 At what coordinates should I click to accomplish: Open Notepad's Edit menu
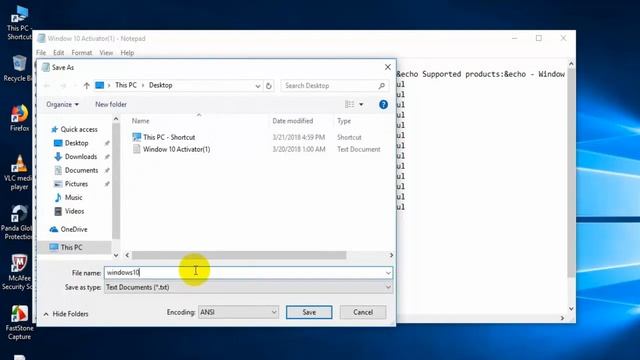[x=58, y=53]
